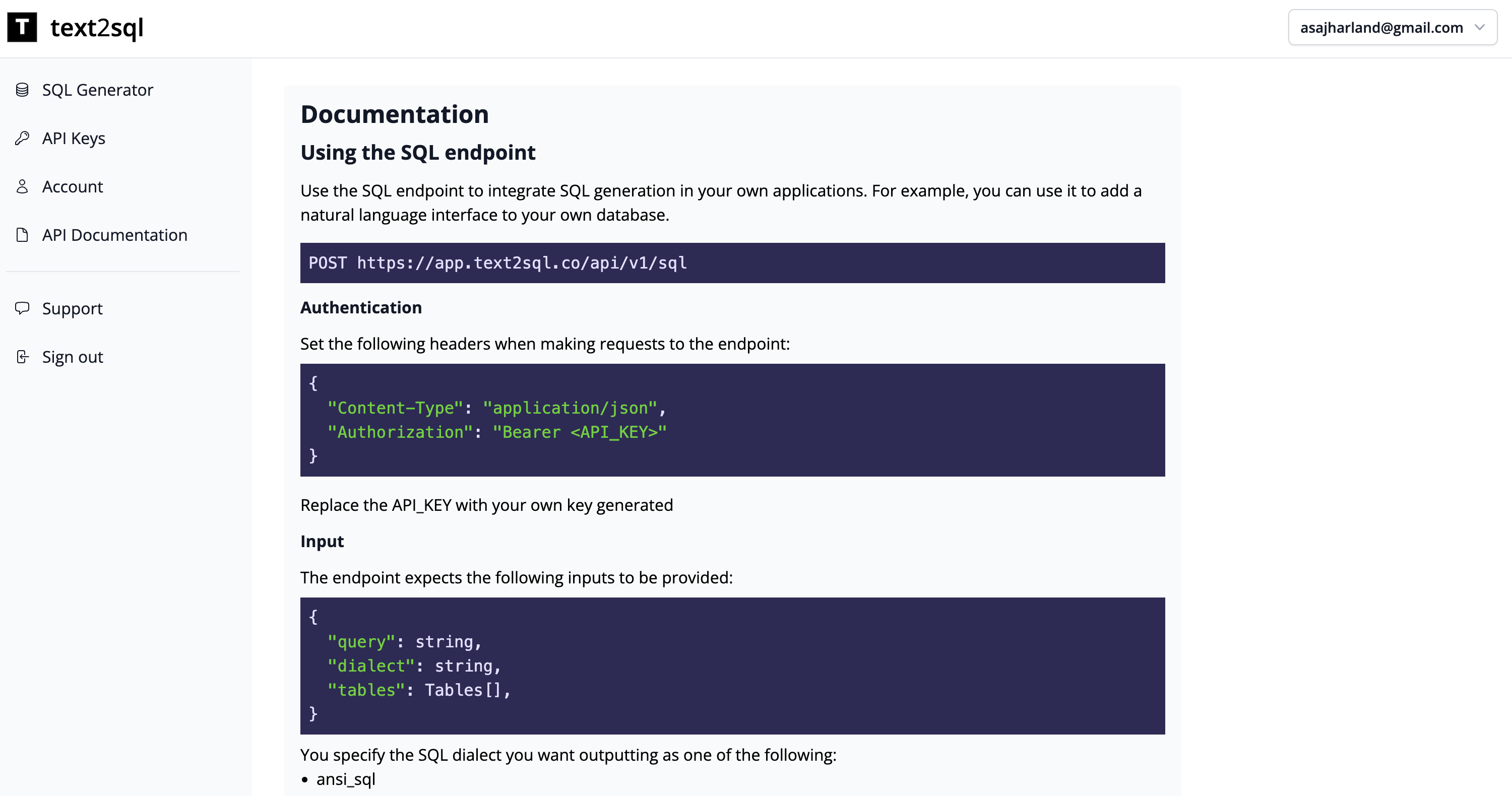
Task: Open the Account page
Action: (72, 186)
